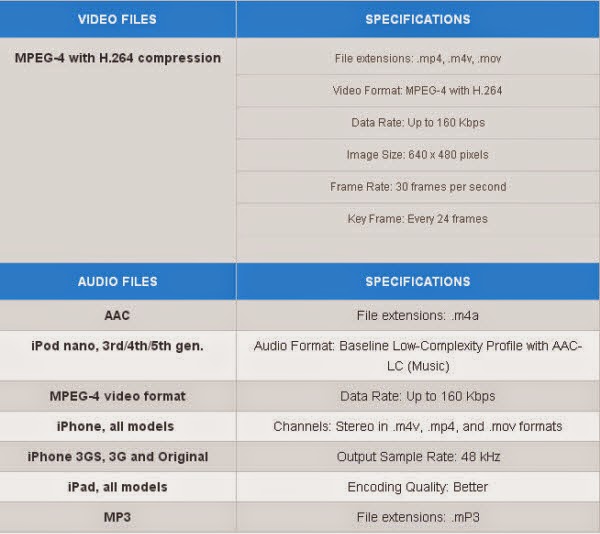Click the VIDEO FILES header cell
This screenshot has height=534, width=600.
(x=118, y=19)
